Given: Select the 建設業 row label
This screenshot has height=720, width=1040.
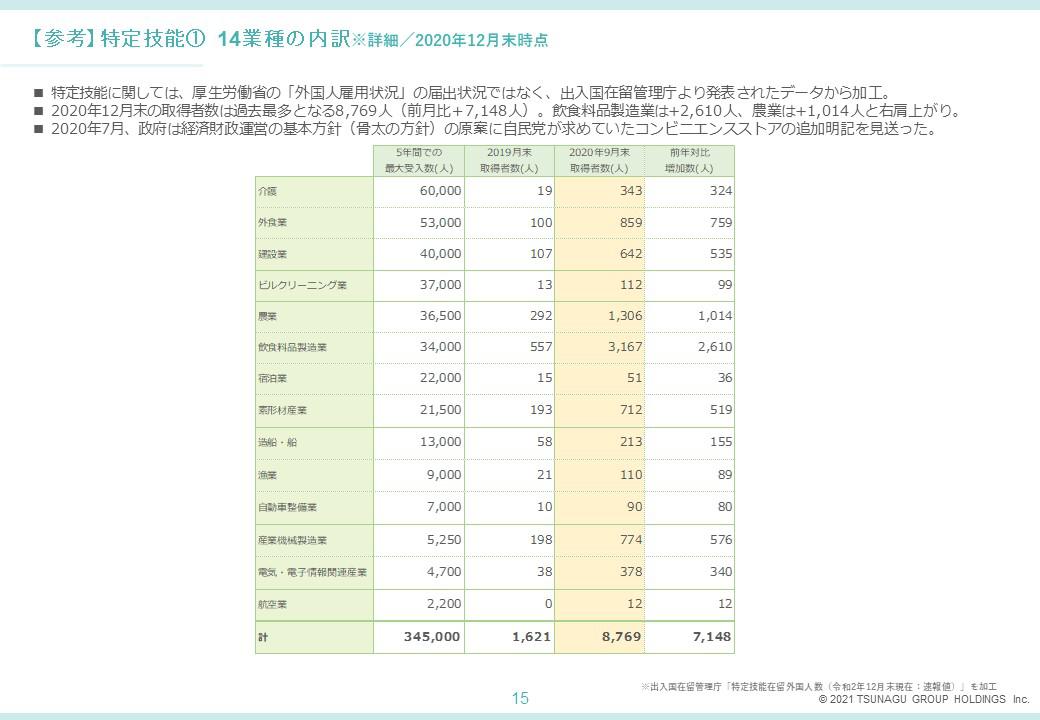Looking at the screenshot, I should pyautogui.click(x=272, y=254).
